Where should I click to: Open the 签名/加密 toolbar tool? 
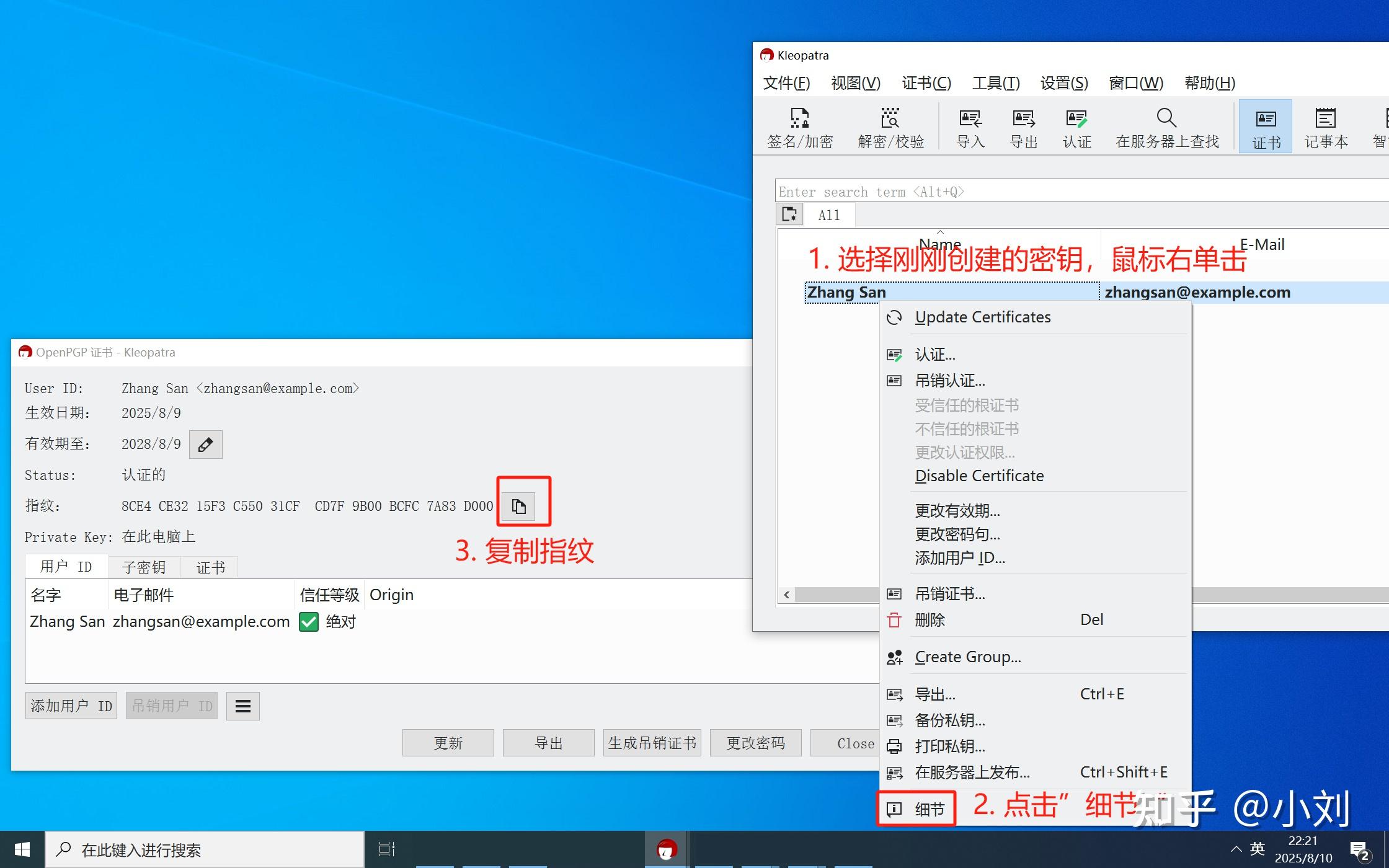pos(799,127)
